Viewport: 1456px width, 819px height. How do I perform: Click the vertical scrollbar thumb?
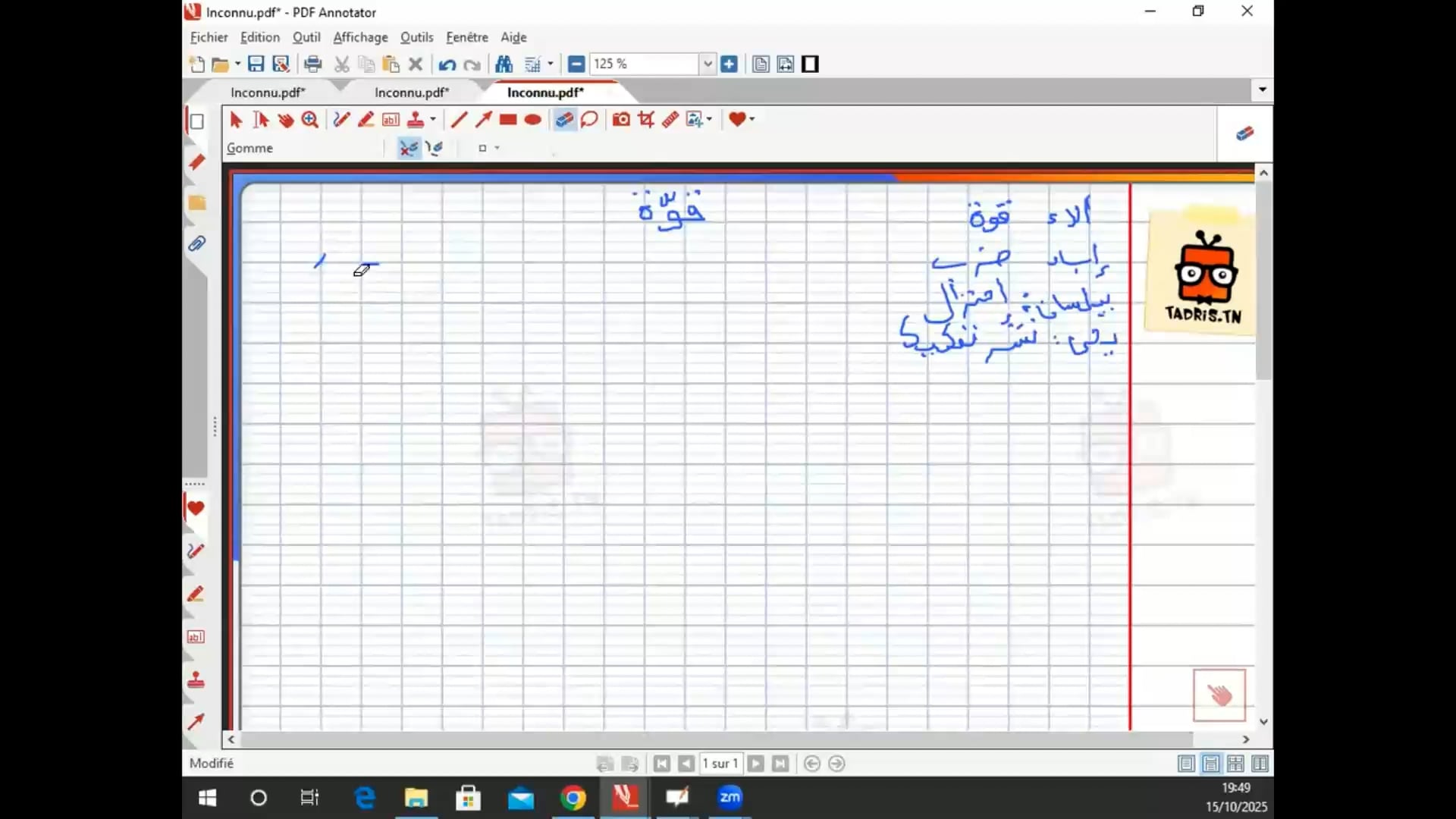pyautogui.click(x=1263, y=281)
